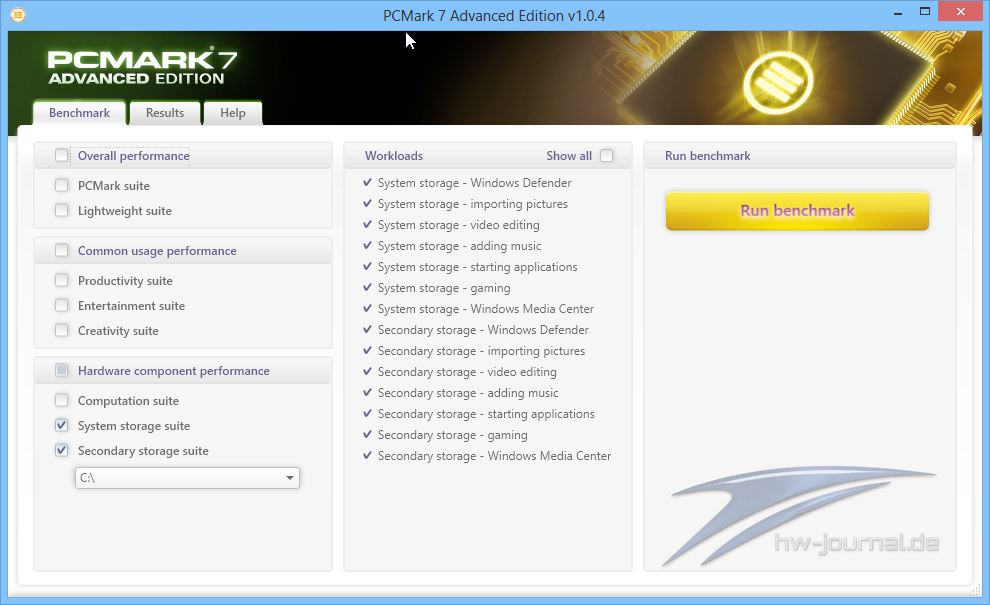Enable the Lightweight suite checkbox
Viewport: 990px width, 605px height.
click(61, 210)
